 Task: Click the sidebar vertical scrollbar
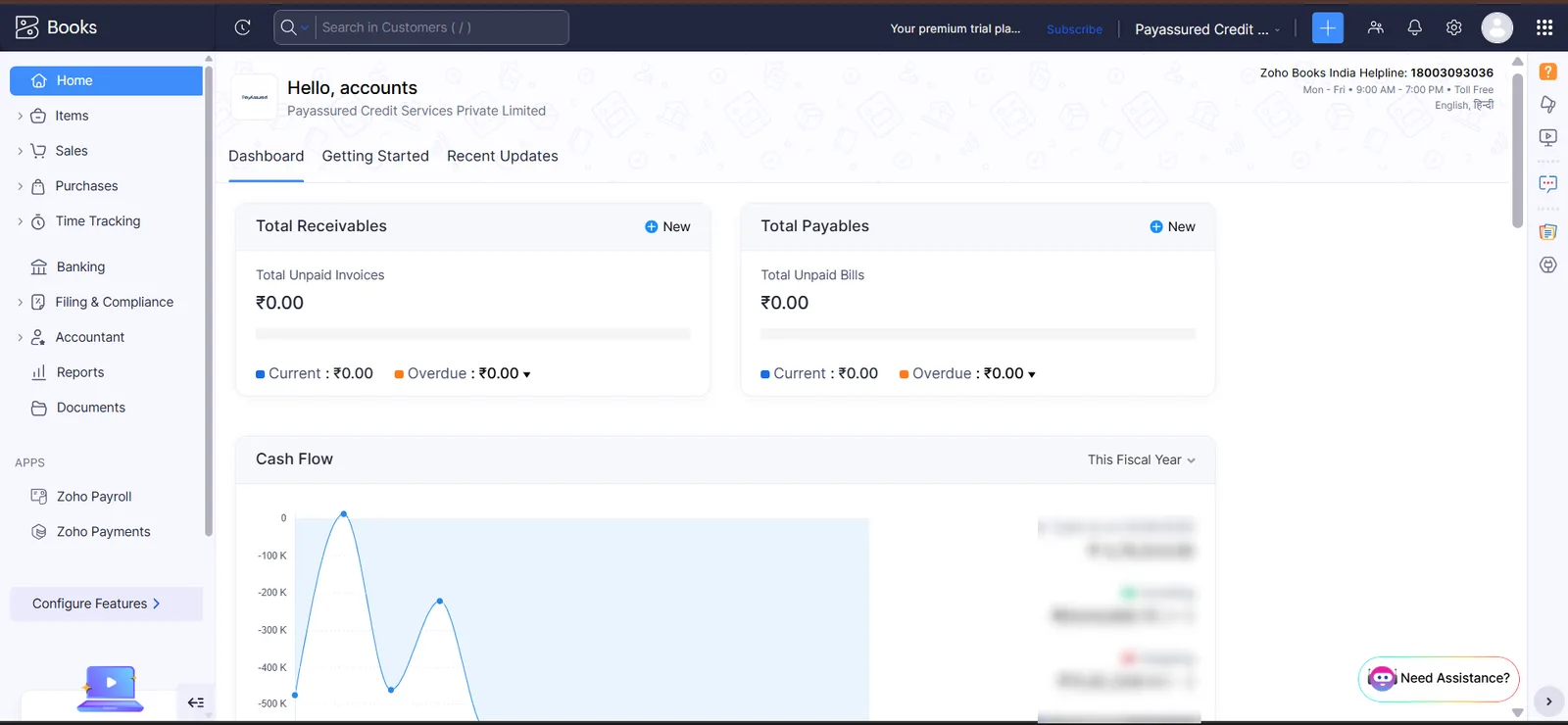point(209,300)
